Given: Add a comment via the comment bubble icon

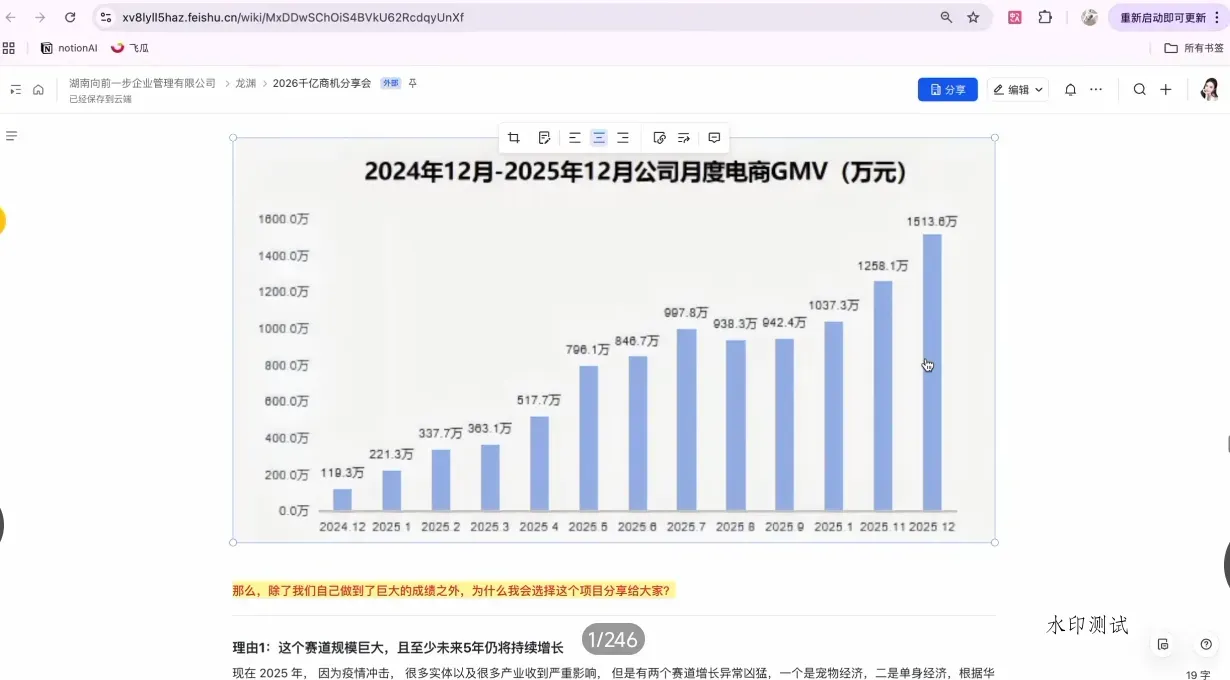Looking at the screenshot, I should tap(714, 138).
